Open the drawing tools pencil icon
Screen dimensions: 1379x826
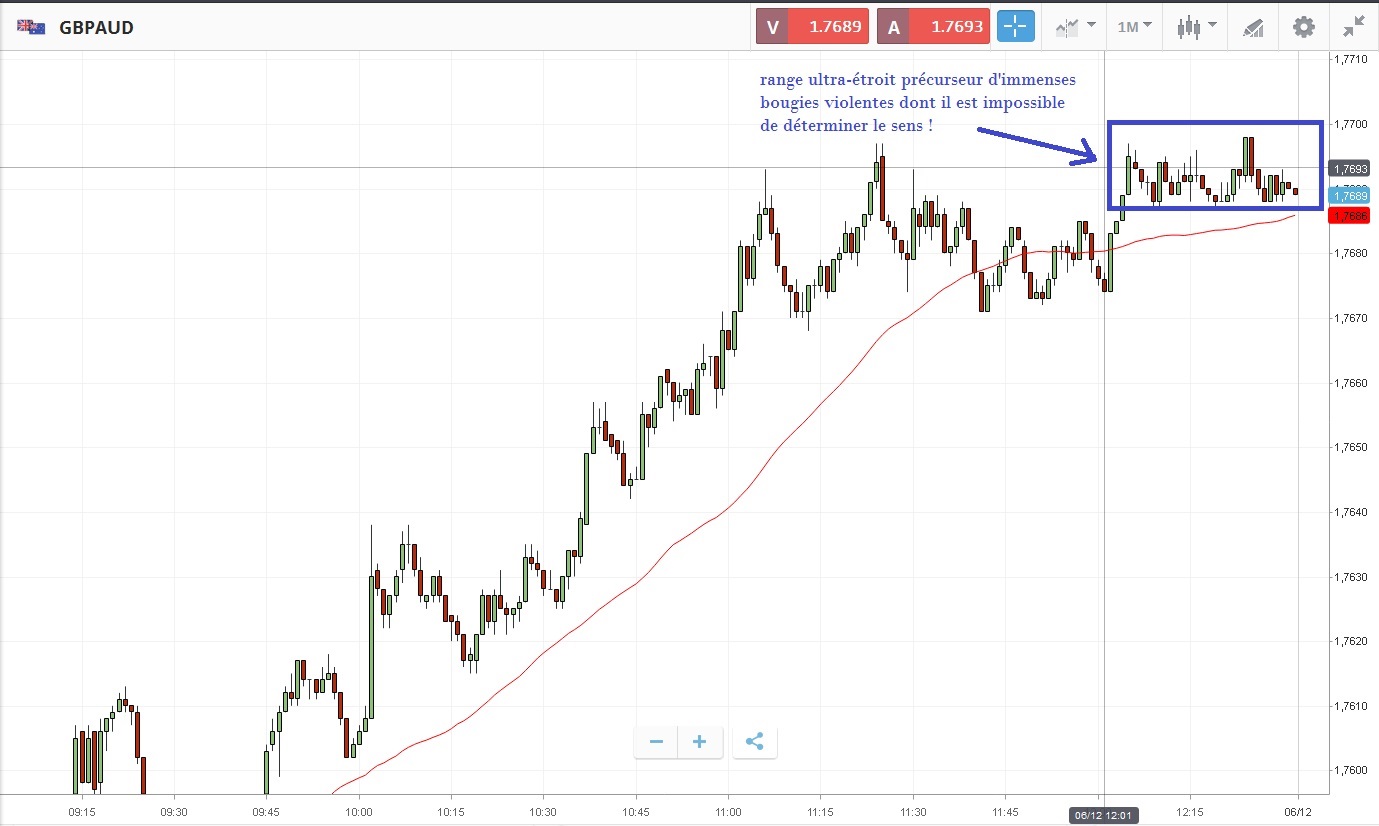pos(1253,27)
